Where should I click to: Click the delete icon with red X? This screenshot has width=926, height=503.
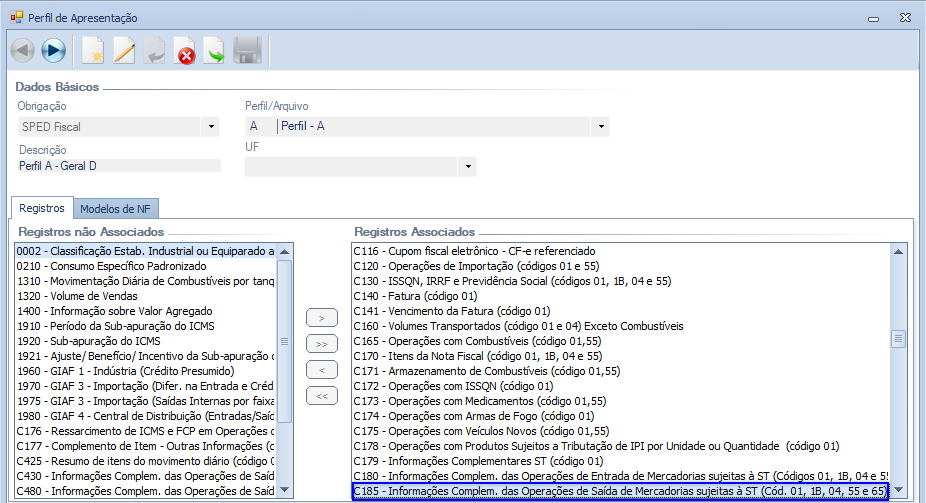tap(185, 50)
